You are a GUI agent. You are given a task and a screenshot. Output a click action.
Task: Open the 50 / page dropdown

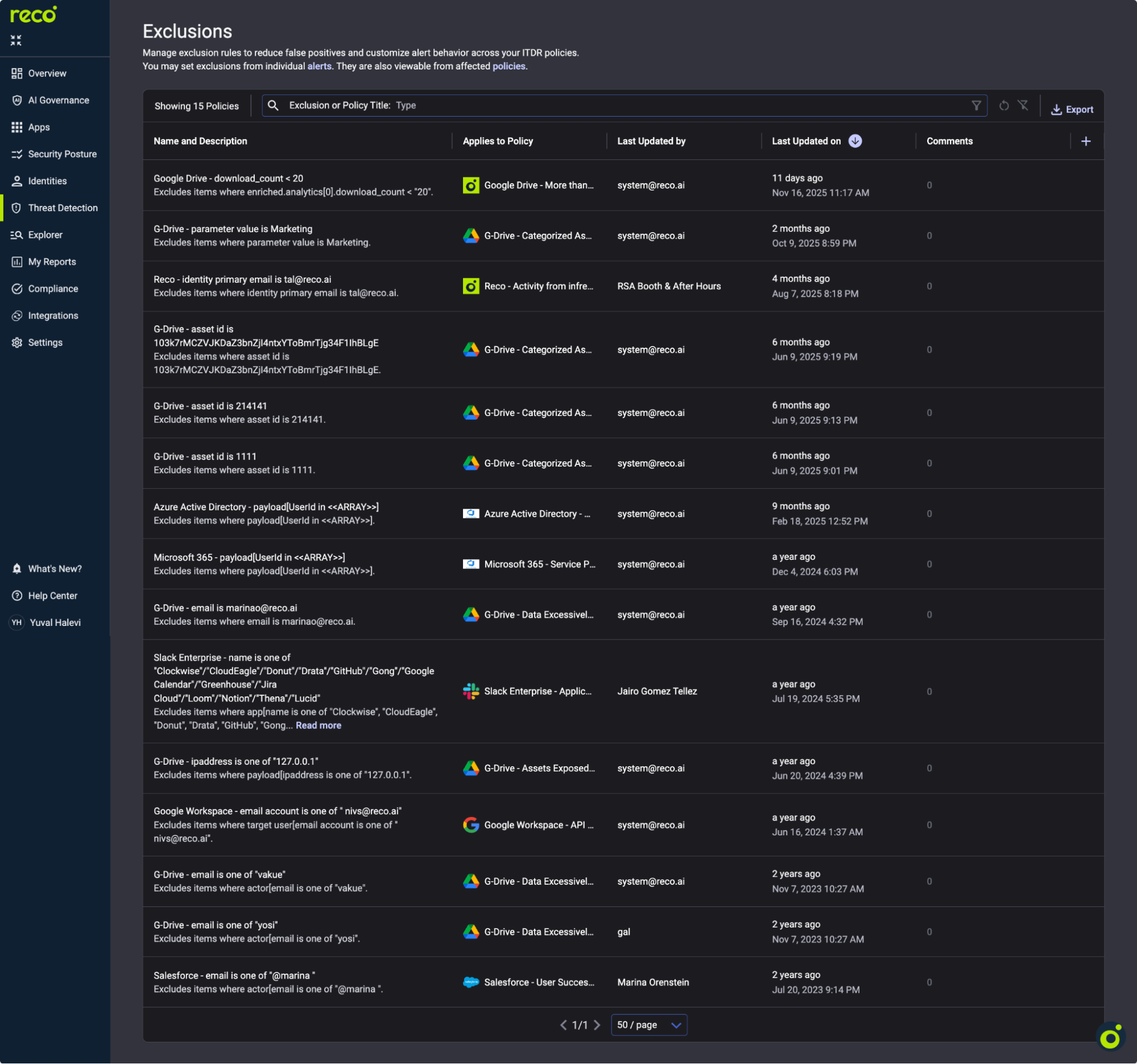648,1025
